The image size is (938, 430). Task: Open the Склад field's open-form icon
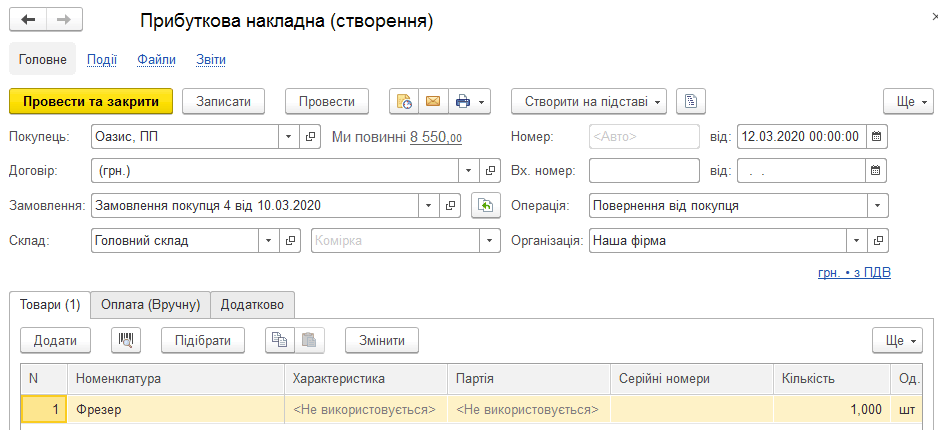point(290,240)
